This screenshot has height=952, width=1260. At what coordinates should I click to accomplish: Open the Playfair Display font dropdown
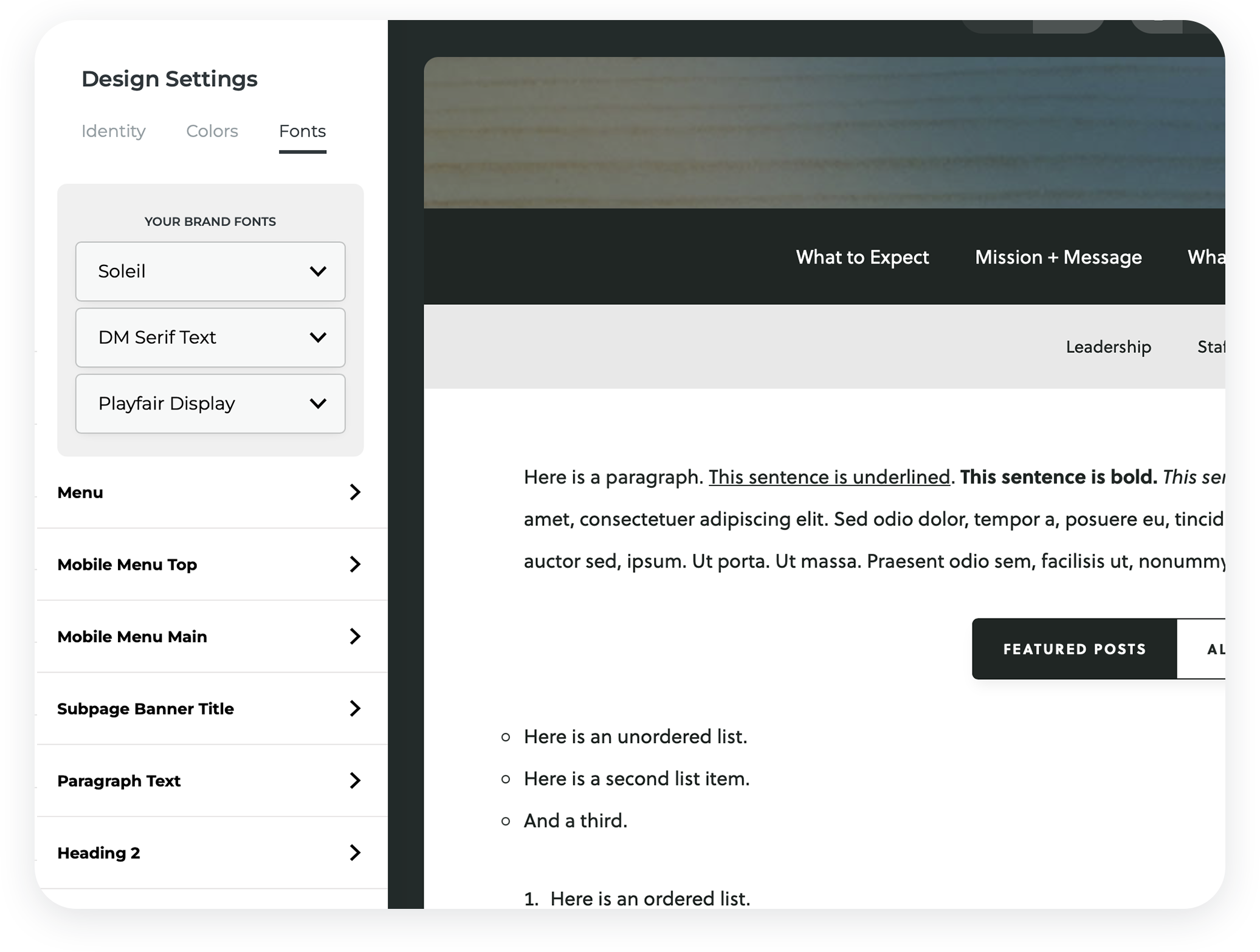(210, 403)
